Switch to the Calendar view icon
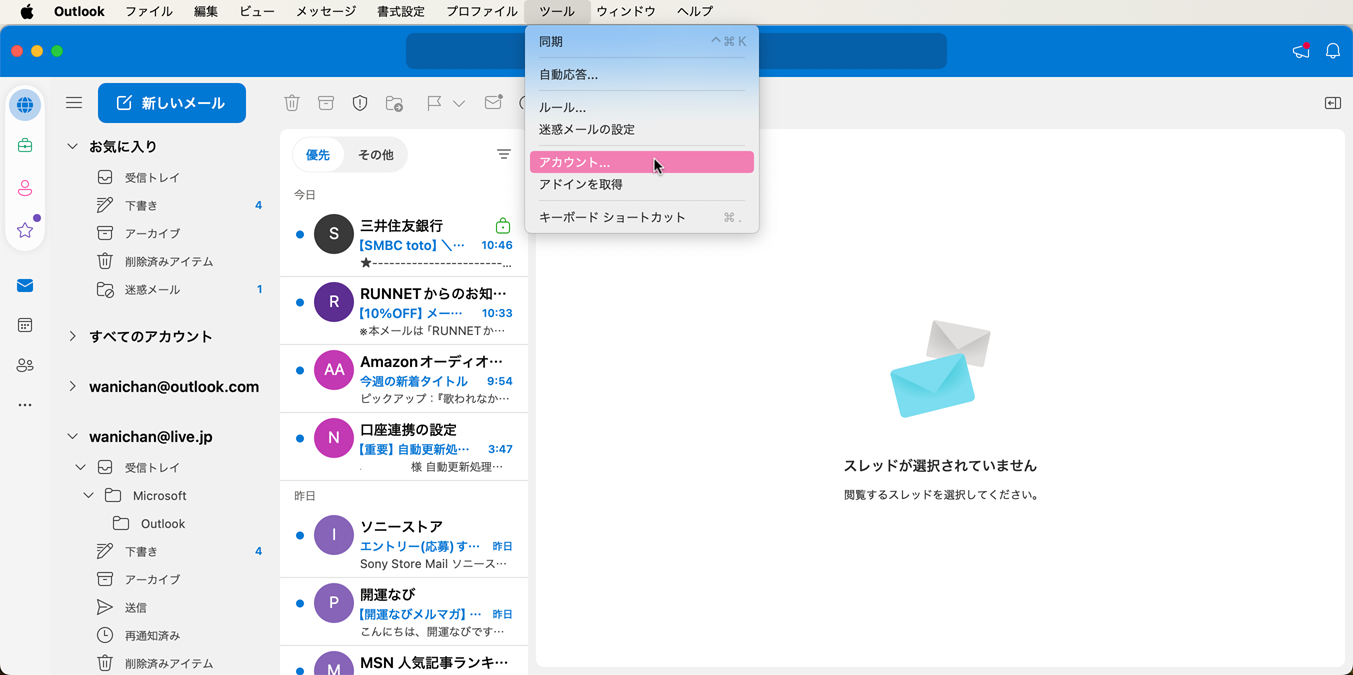Viewport: 1353px width, 675px height. click(x=25, y=325)
